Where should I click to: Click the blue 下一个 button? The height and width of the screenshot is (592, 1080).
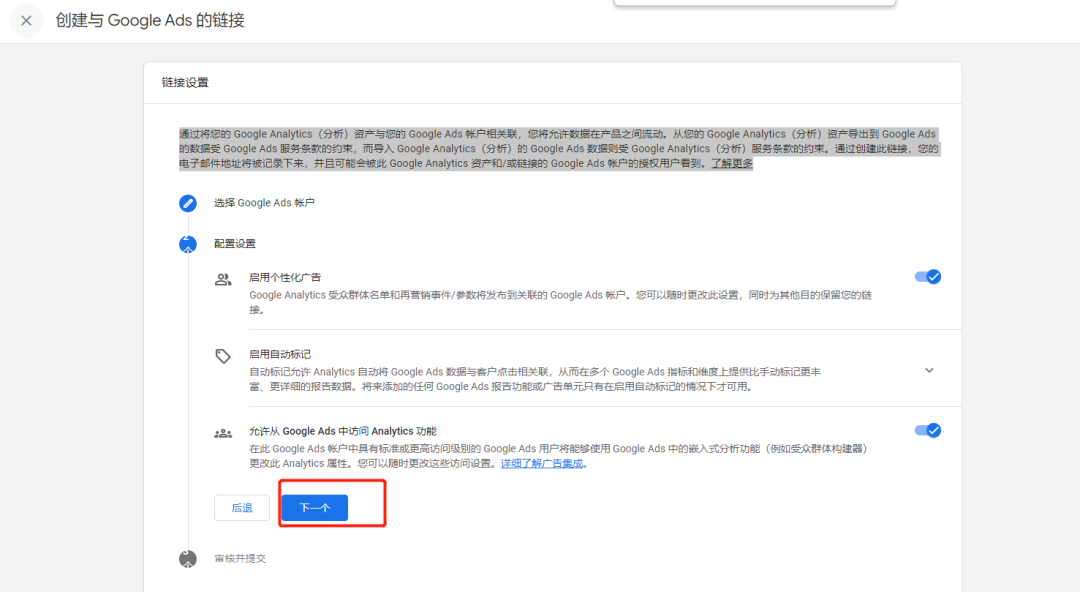[x=314, y=508]
